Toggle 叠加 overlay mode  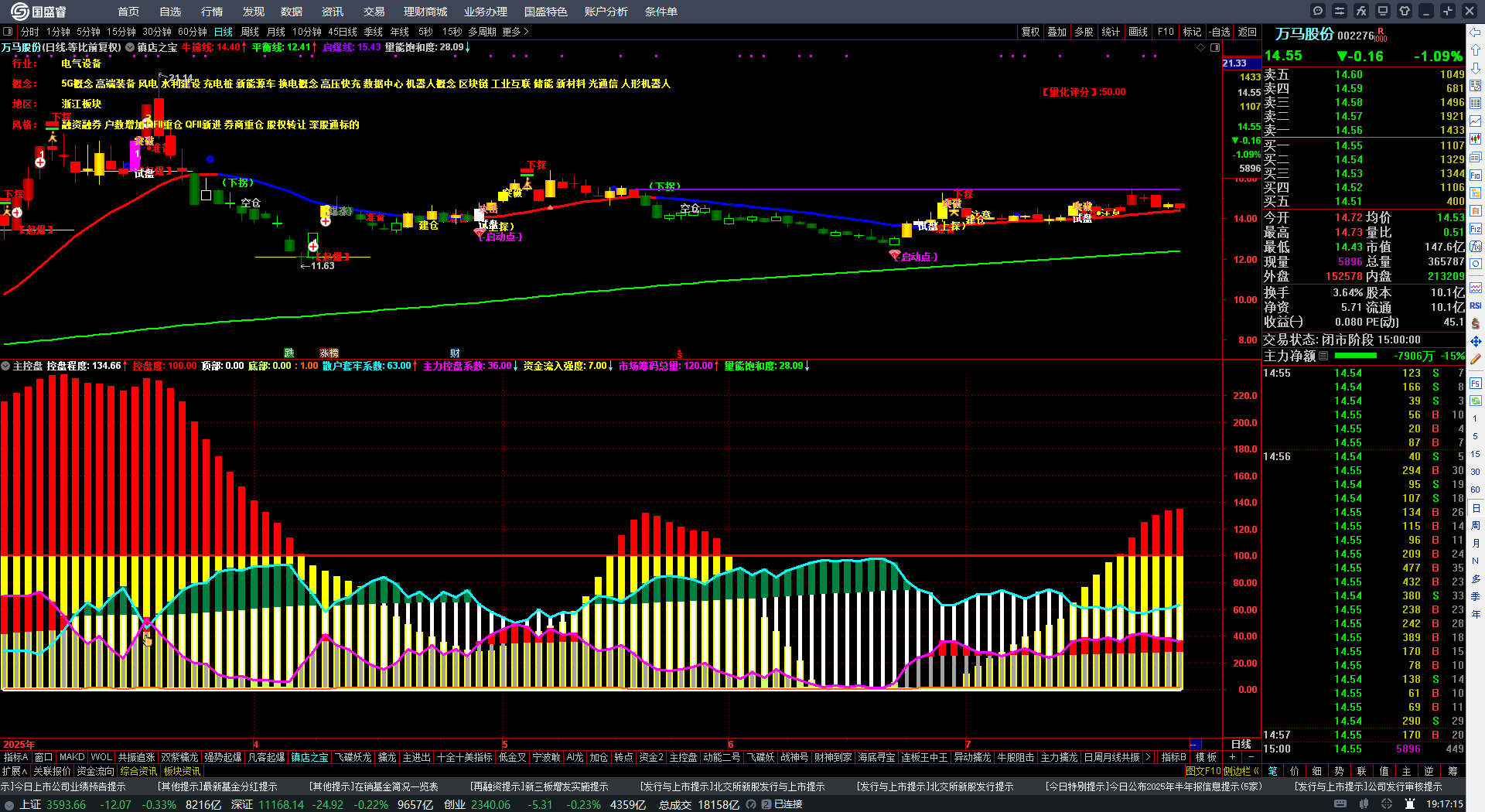click(1057, 32)
